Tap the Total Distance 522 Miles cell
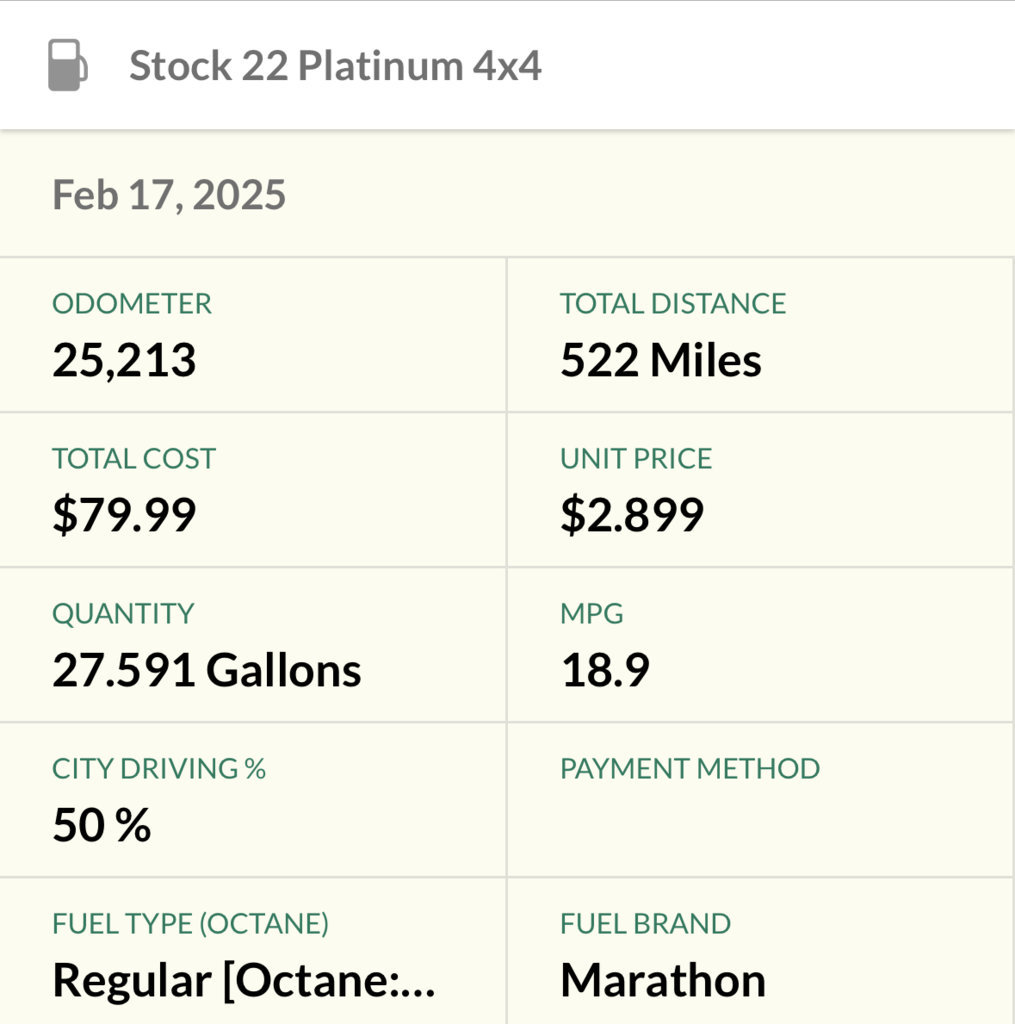This screenshot has height=1024, width=1015. point(760,335)
